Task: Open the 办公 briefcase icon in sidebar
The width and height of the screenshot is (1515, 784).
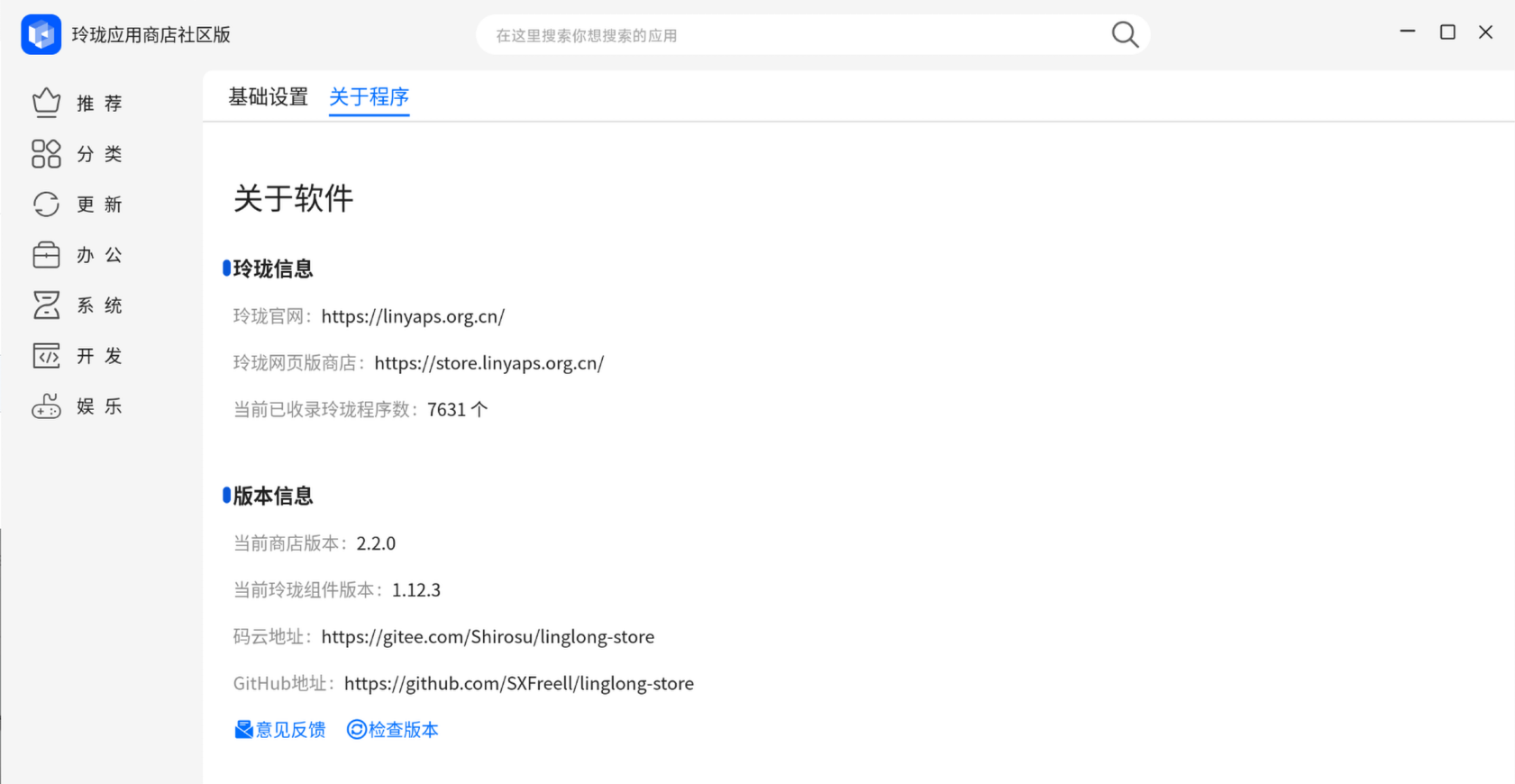Action: click(46, 254)
